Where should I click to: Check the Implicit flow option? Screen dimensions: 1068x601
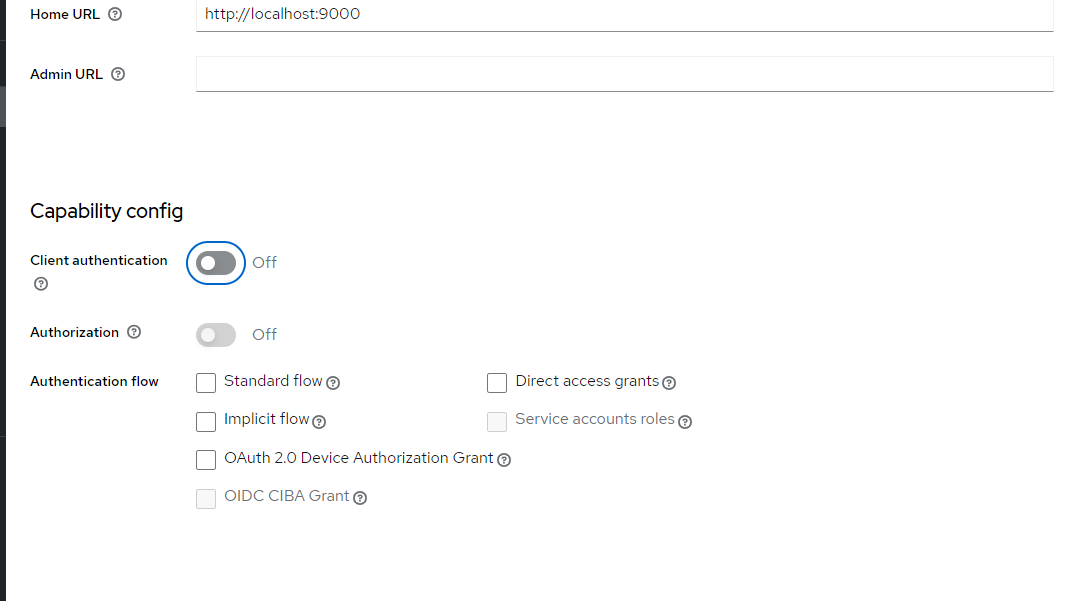pyautogui.click(x=205, y=421)
